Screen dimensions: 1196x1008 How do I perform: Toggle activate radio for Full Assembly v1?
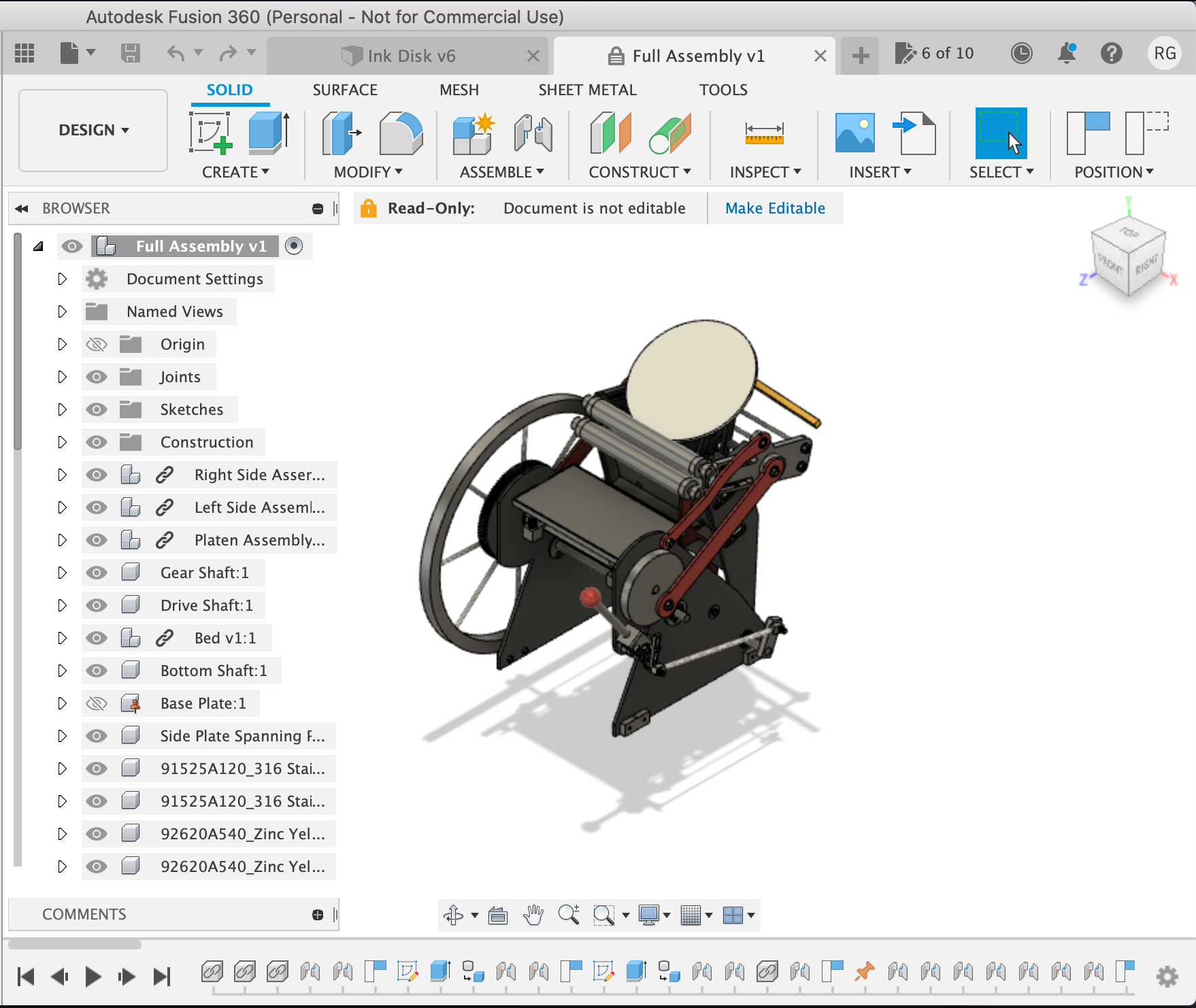click(294, 246)
